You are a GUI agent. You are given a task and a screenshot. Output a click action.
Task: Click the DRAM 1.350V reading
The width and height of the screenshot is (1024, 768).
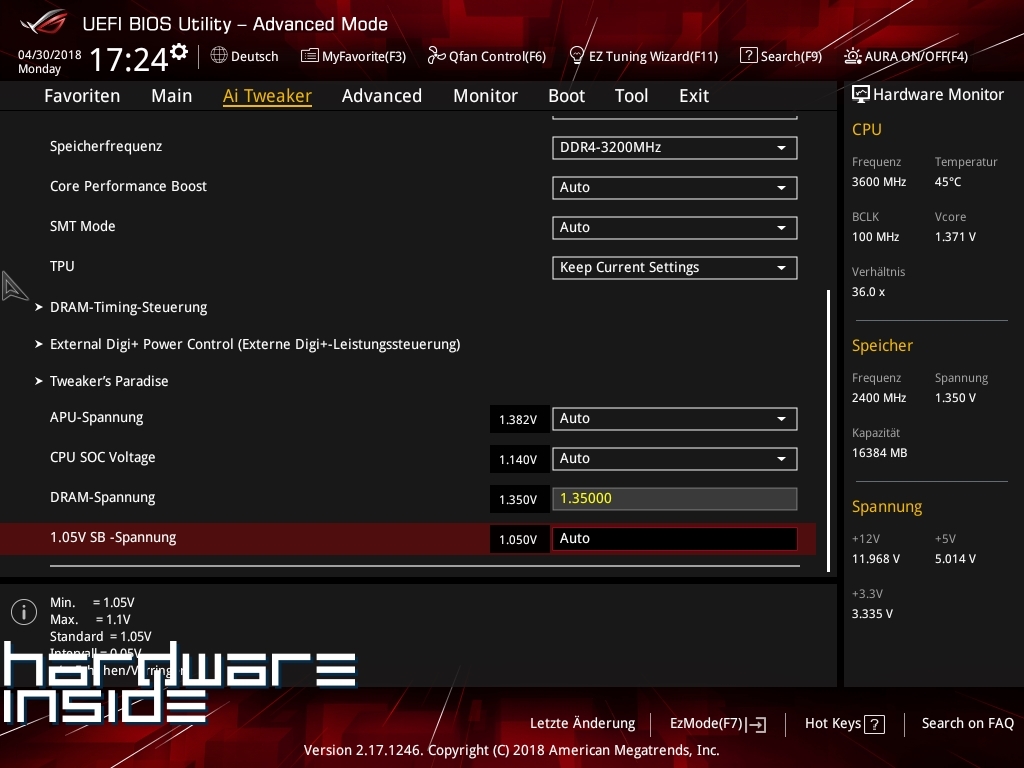point(518,500)
